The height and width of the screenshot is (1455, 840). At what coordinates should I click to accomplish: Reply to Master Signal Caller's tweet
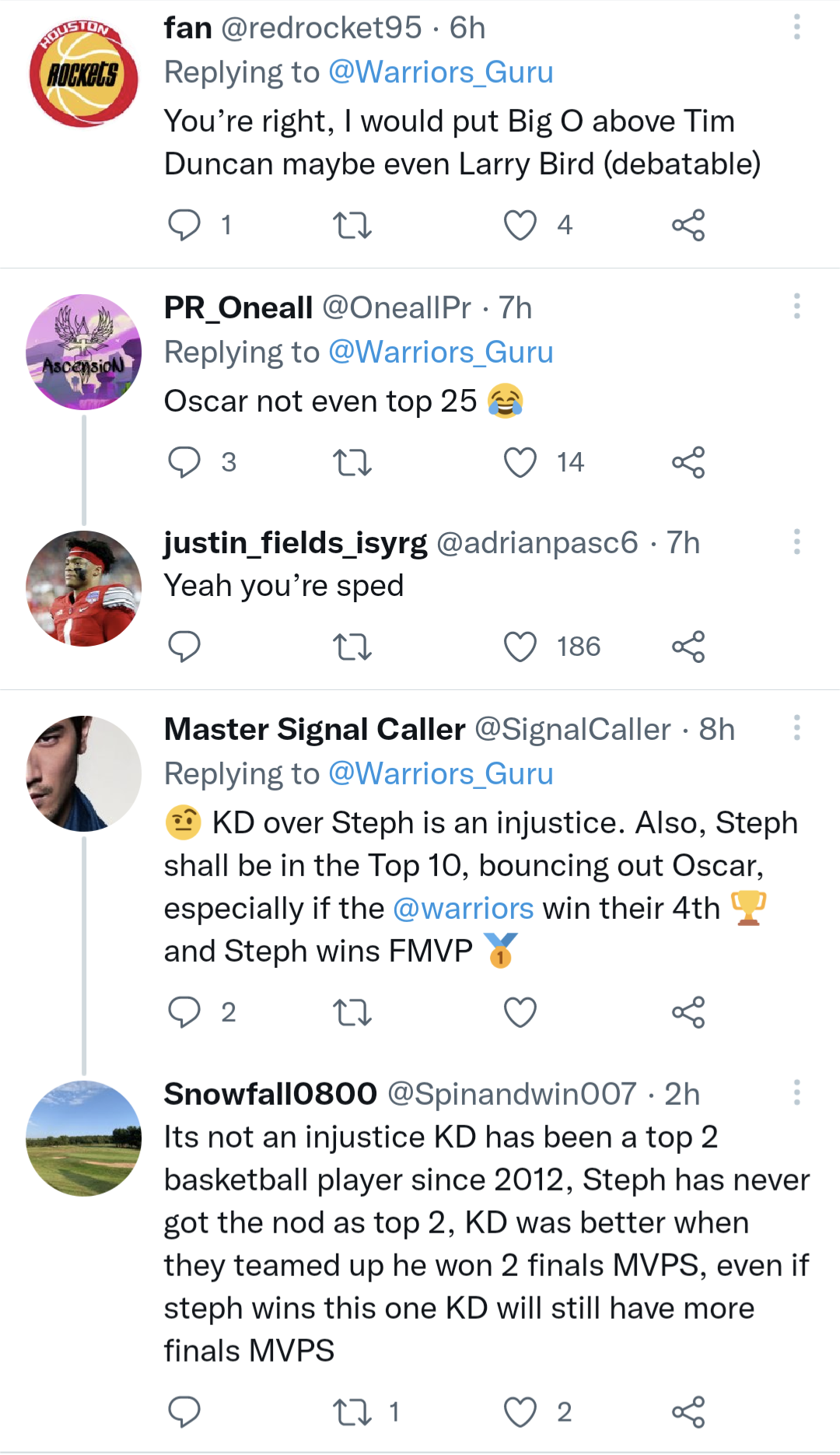[x=184, y=1012]
